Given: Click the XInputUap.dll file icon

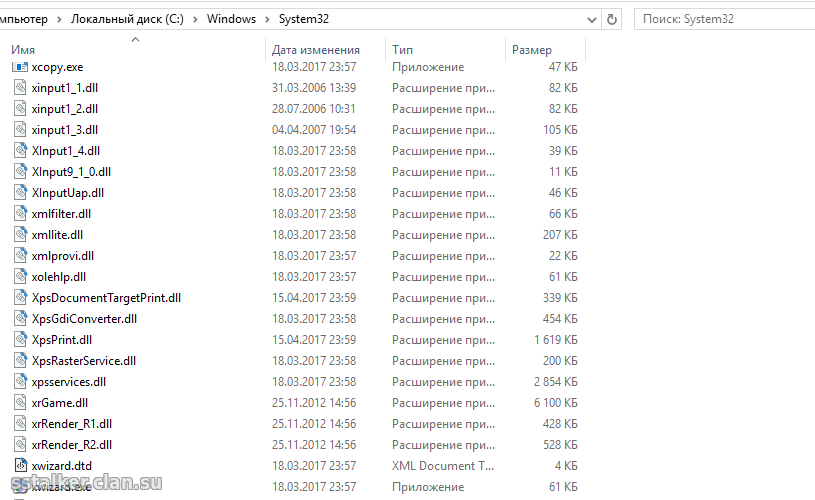Looking at the screenshot, I should click(x=20, y=192).
